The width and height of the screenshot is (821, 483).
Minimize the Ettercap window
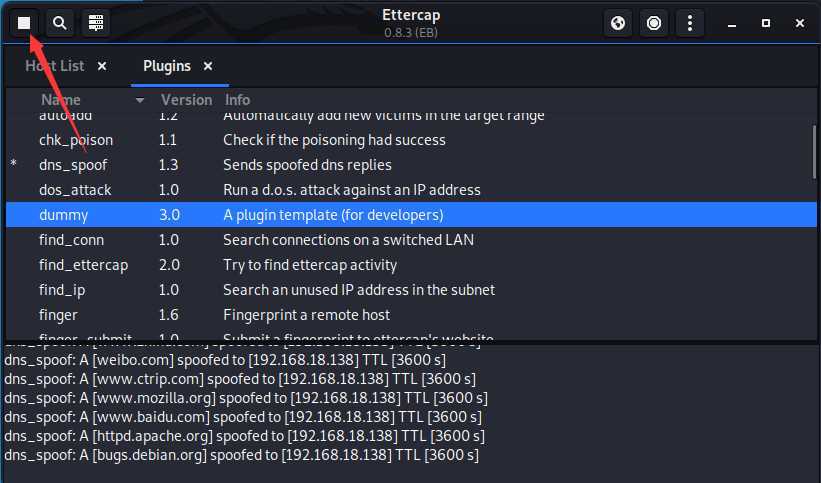[x=732, y=24]
